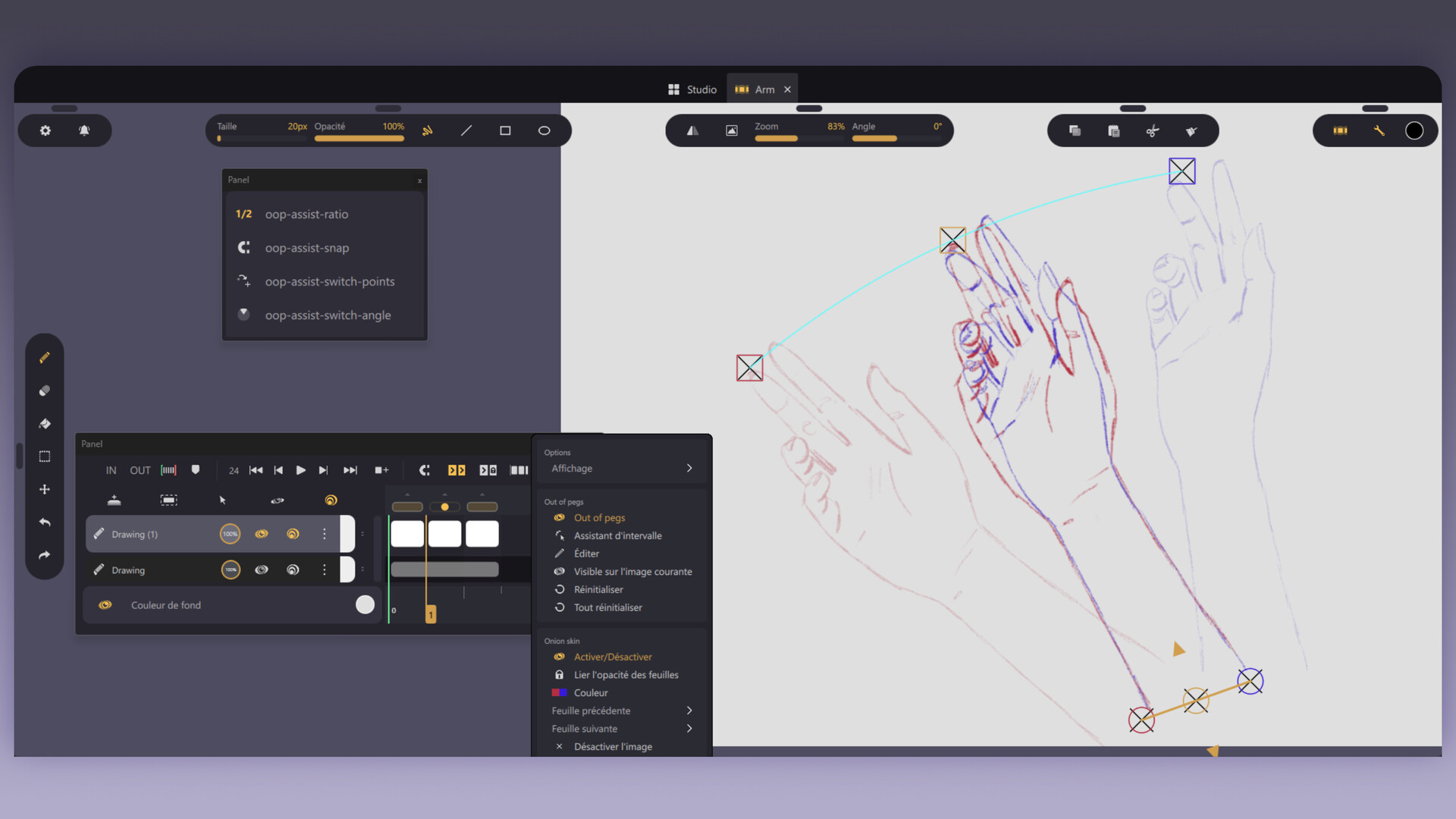
Task: Click the undo arrow
Action: pyautogui.click(x=45, y=522)
